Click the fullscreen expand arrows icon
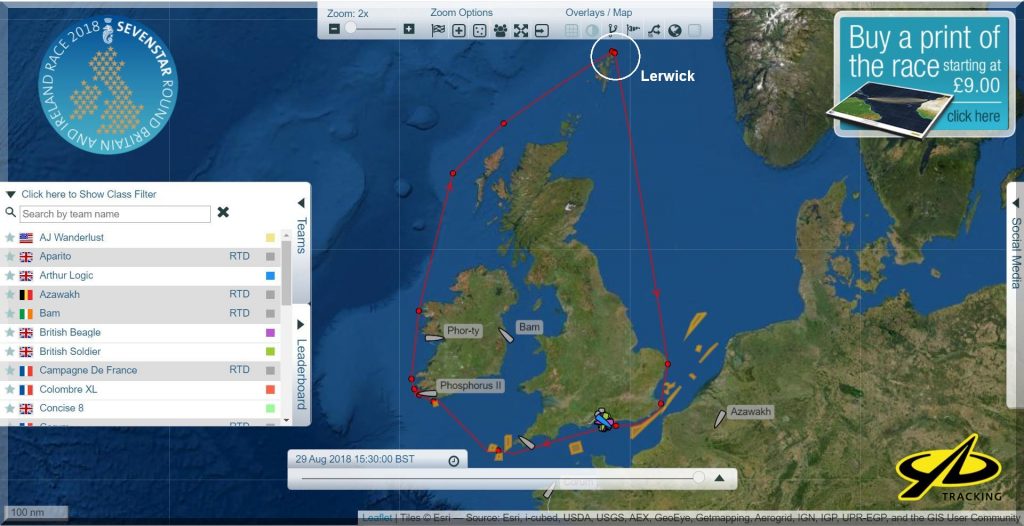Screen dimensions: 1024x526 pyautogui.click(x=521, y=30)
